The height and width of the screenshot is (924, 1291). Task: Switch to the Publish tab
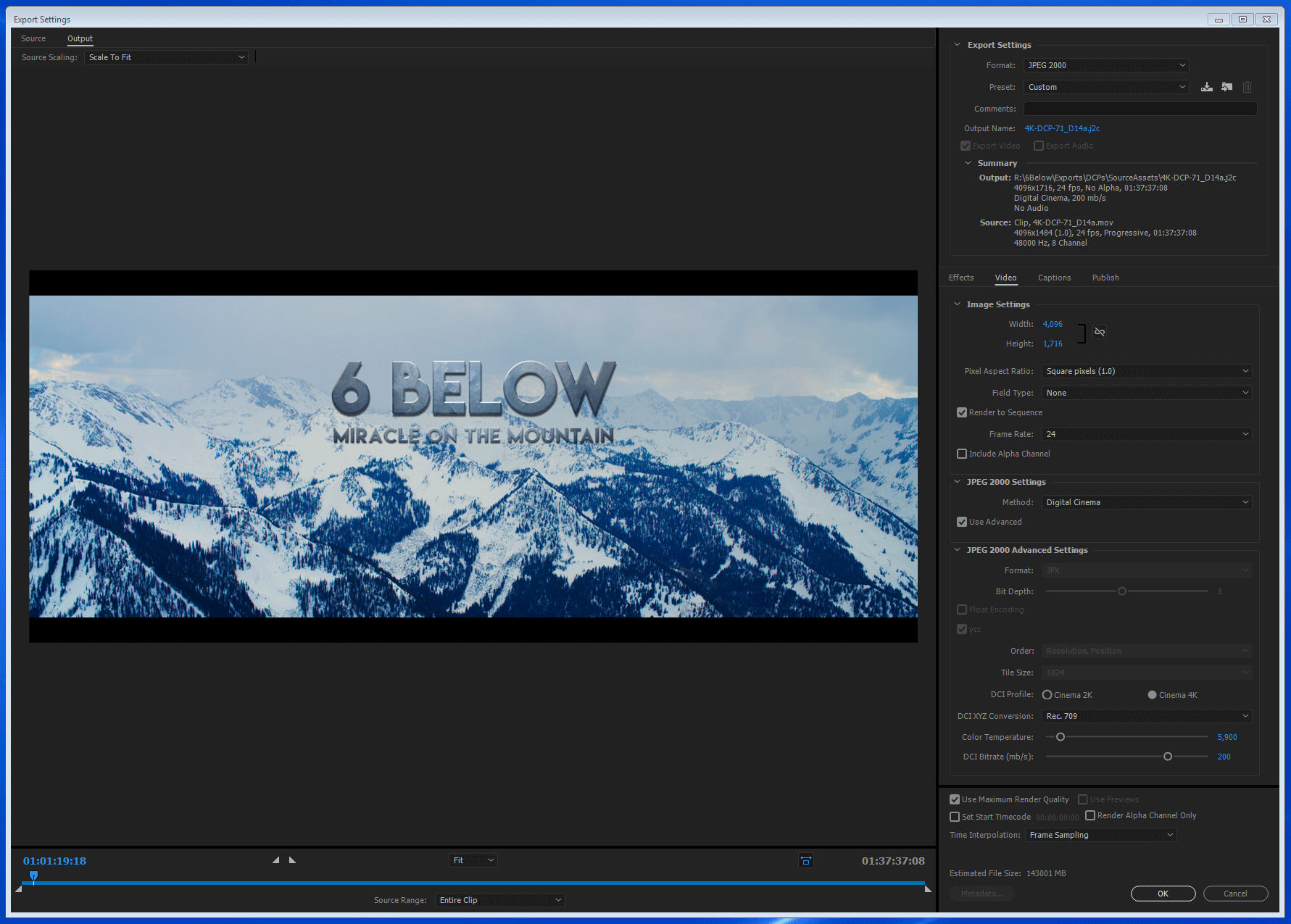[1105, 278]
